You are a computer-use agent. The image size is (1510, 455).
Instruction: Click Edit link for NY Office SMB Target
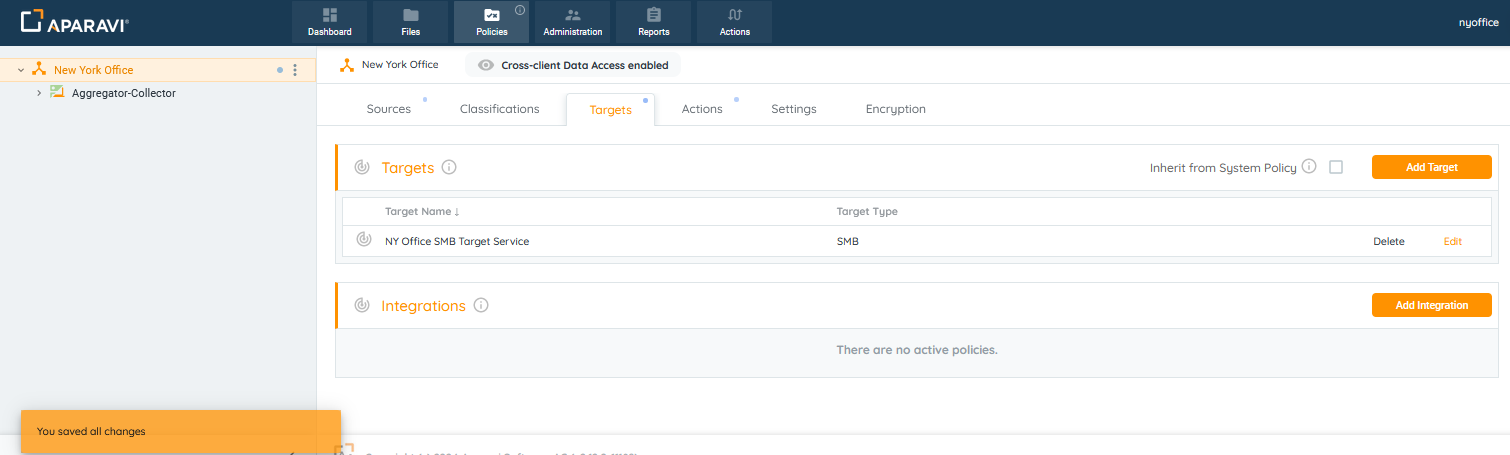click(x=1452, y=242)
